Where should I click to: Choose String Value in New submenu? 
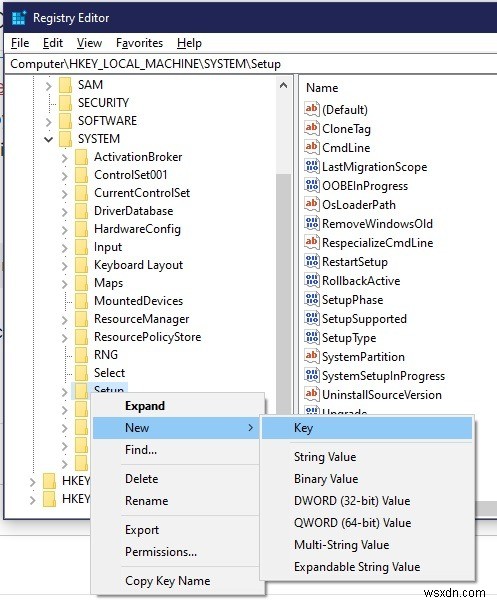[367, 456]
